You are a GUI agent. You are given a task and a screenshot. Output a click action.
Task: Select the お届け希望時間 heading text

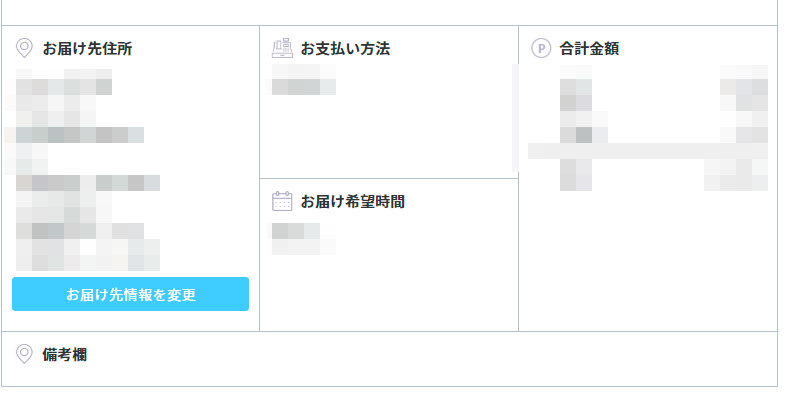coord(353,202)
